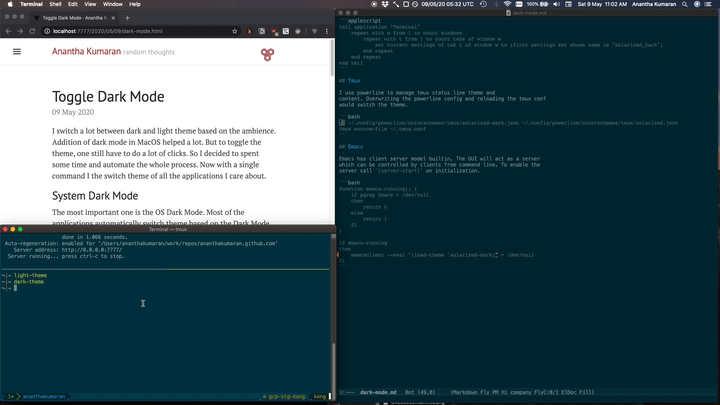Open the blog hamburger menu

17,51
